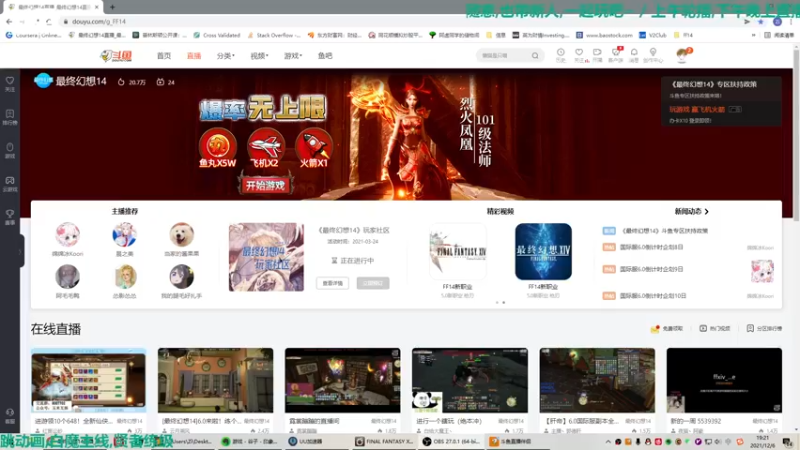Open the user avatar menu

coord(682,55)
